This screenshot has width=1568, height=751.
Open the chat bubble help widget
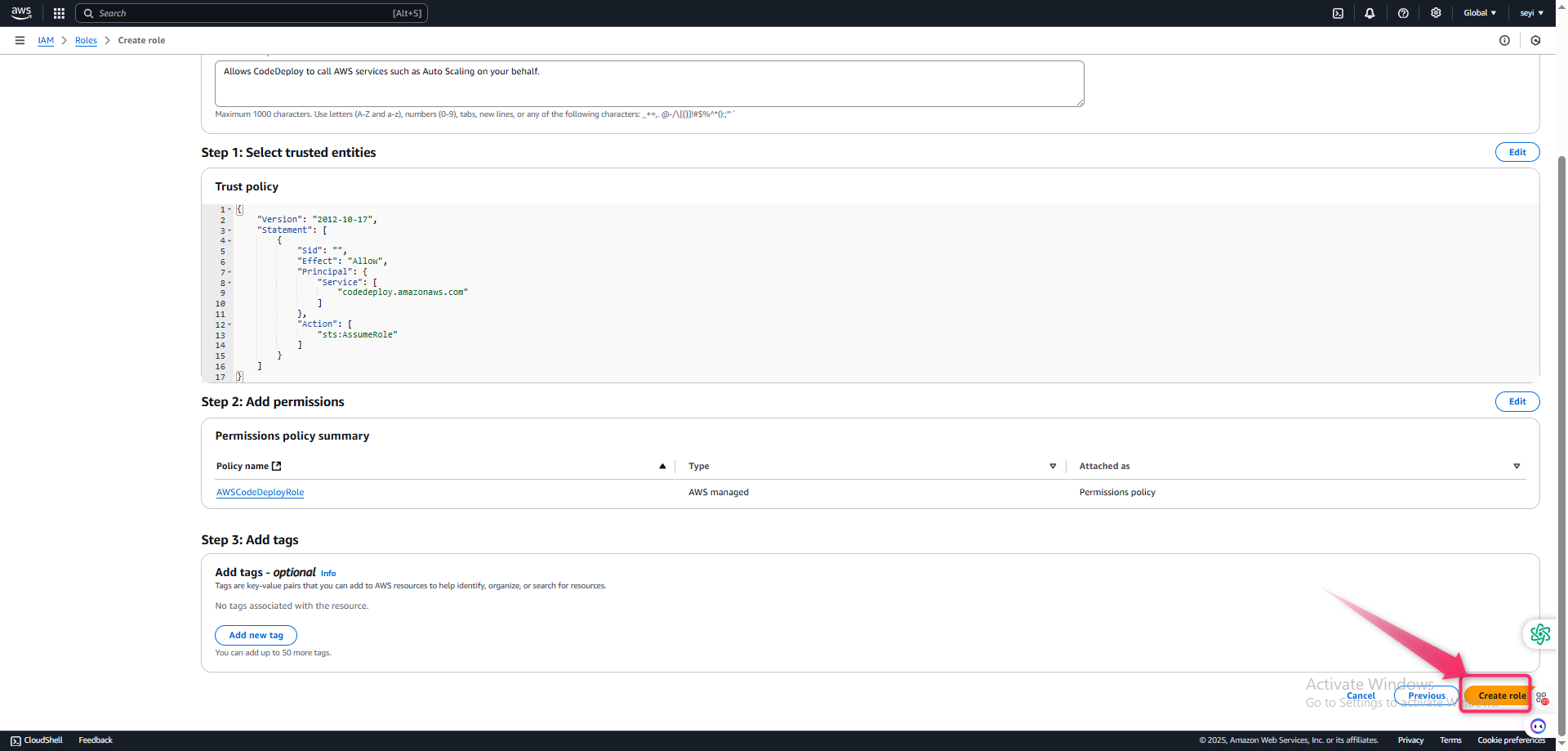[1539, 726]
